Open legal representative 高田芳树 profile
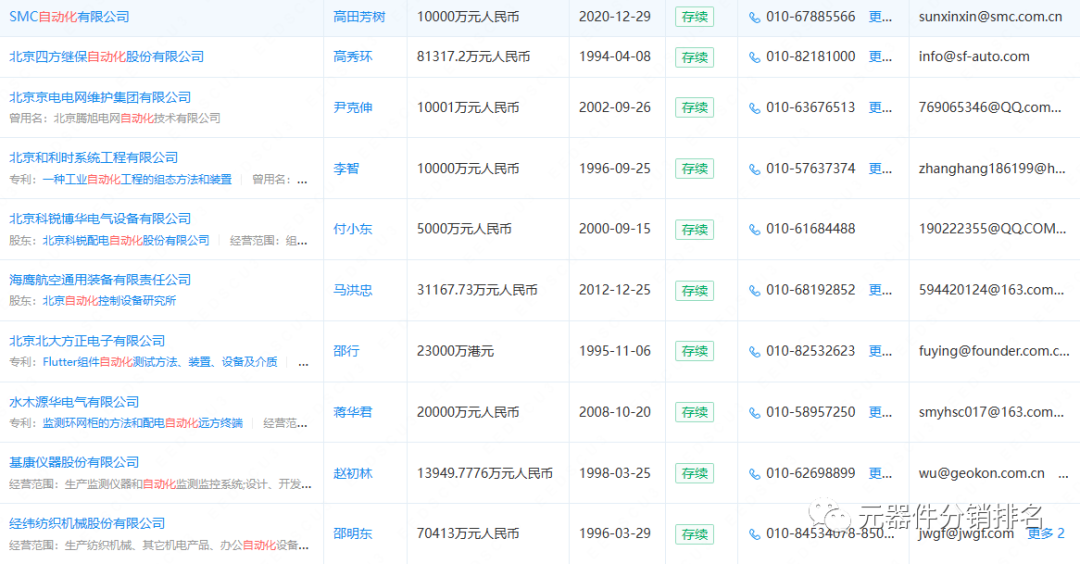 359,17
